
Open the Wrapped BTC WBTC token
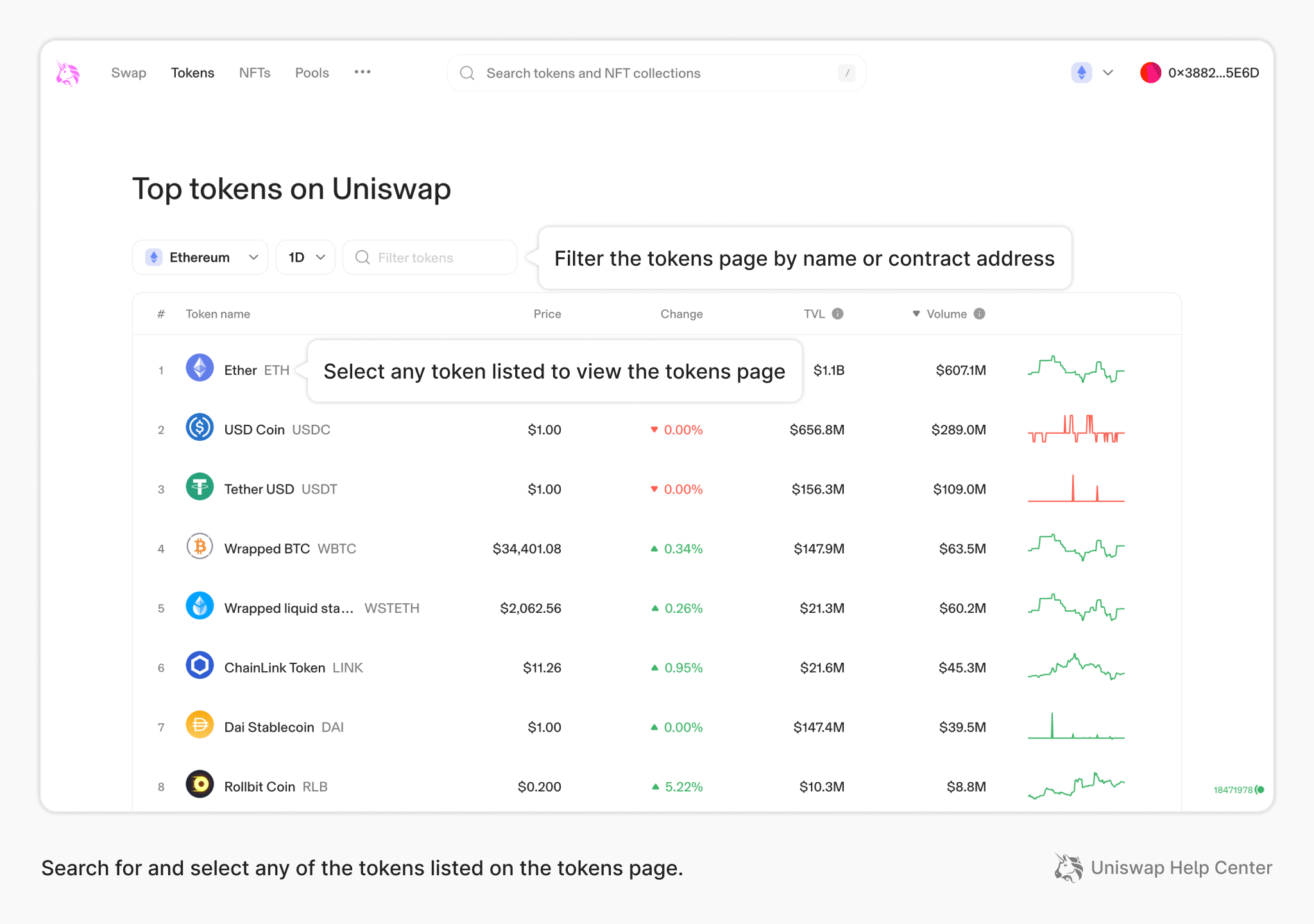coord(290,549)
